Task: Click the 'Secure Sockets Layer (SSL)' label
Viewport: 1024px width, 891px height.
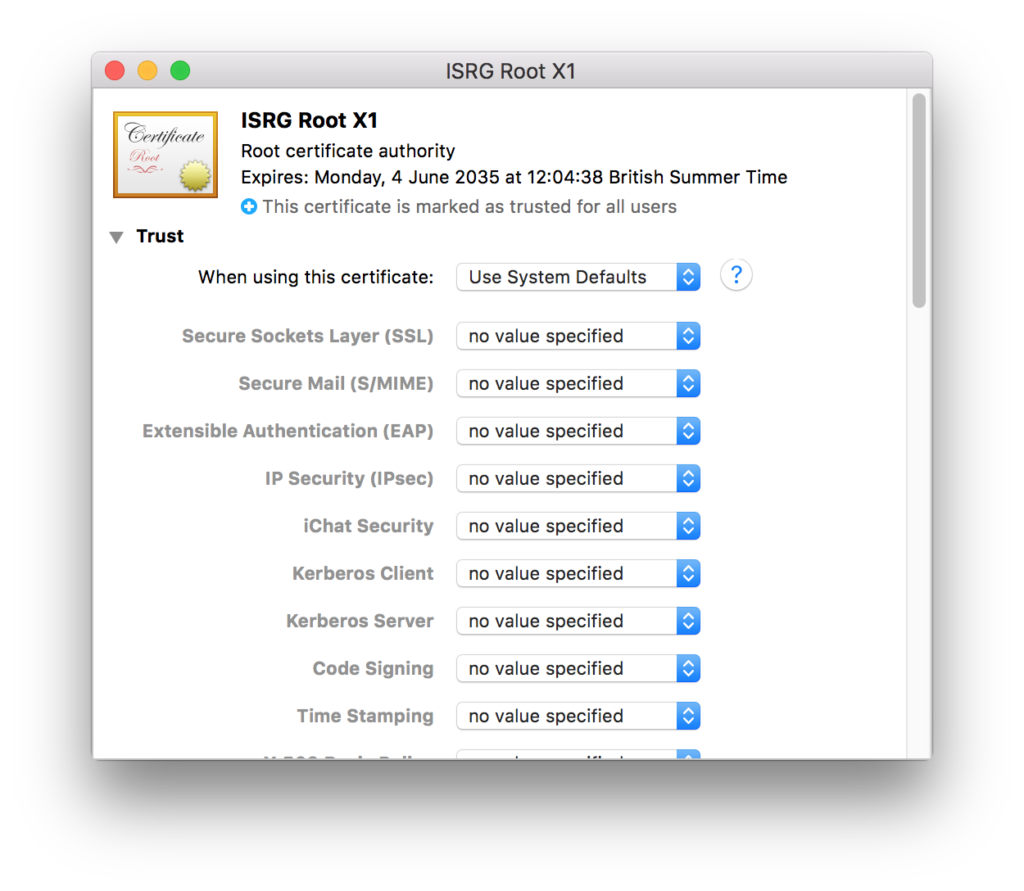Action: coord(308,336)
